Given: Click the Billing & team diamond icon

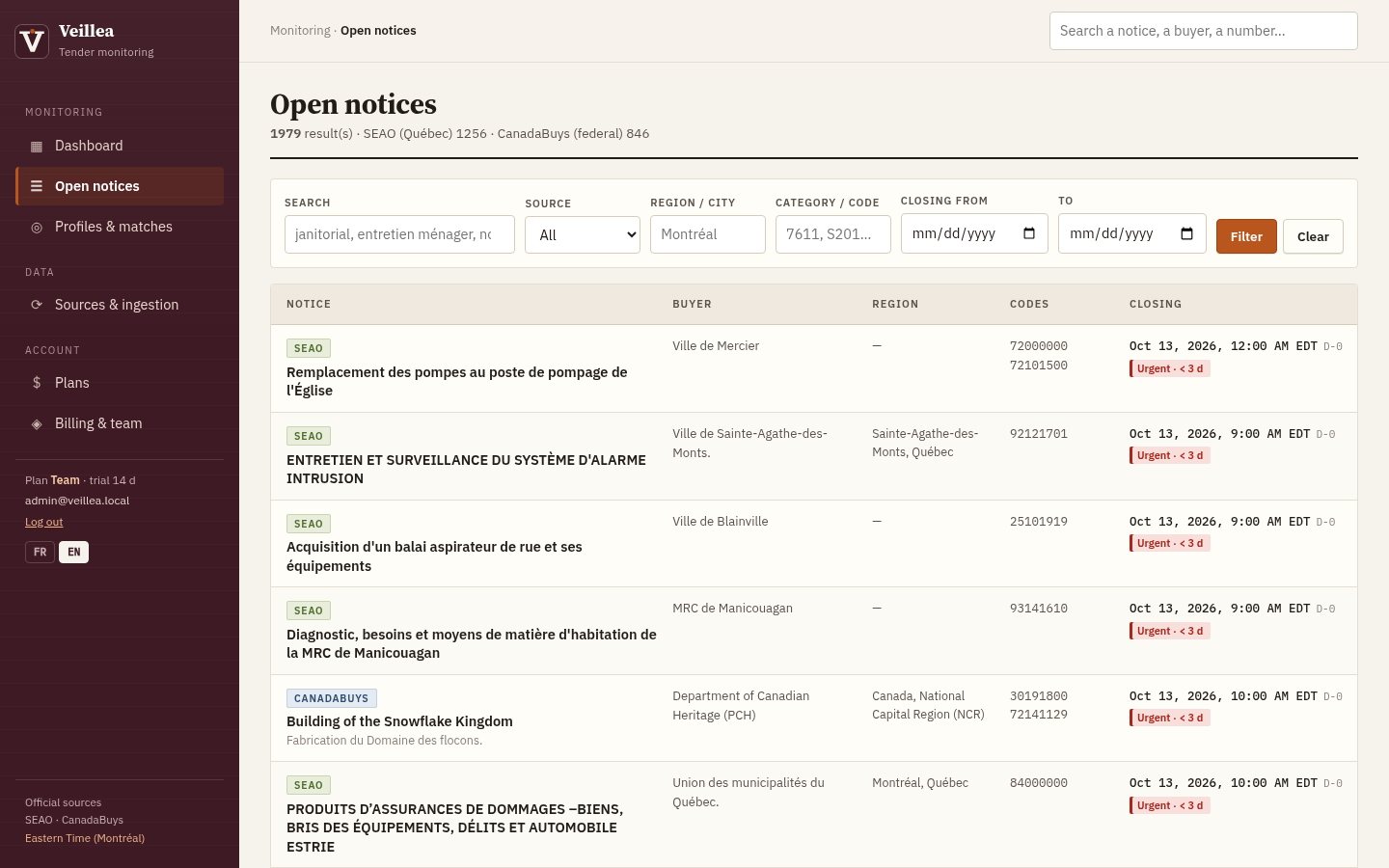Looking at the screenshot, I should click(37, 423).
